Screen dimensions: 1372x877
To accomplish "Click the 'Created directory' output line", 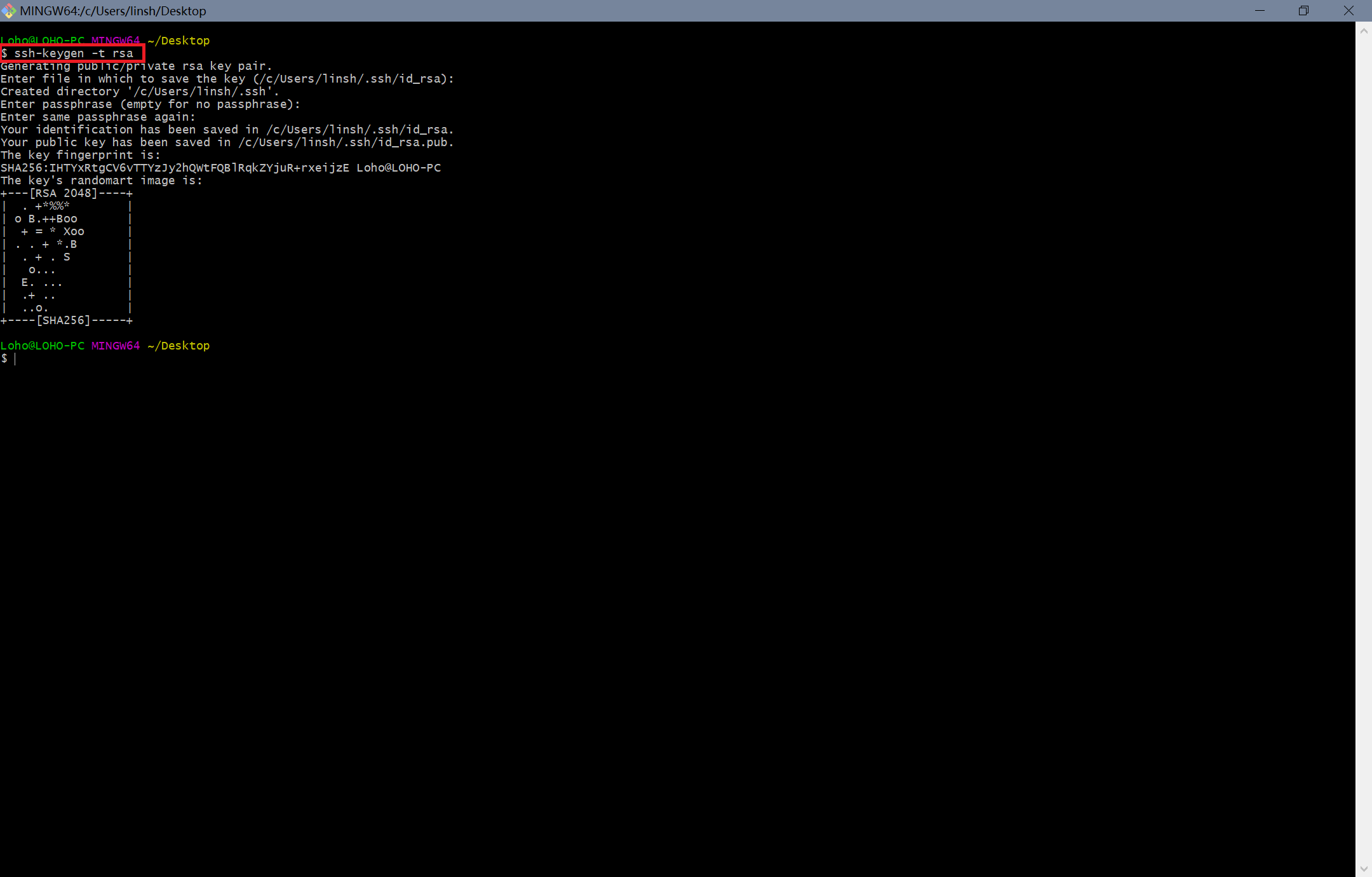I will pyautogui.click(x=139, y=92).
